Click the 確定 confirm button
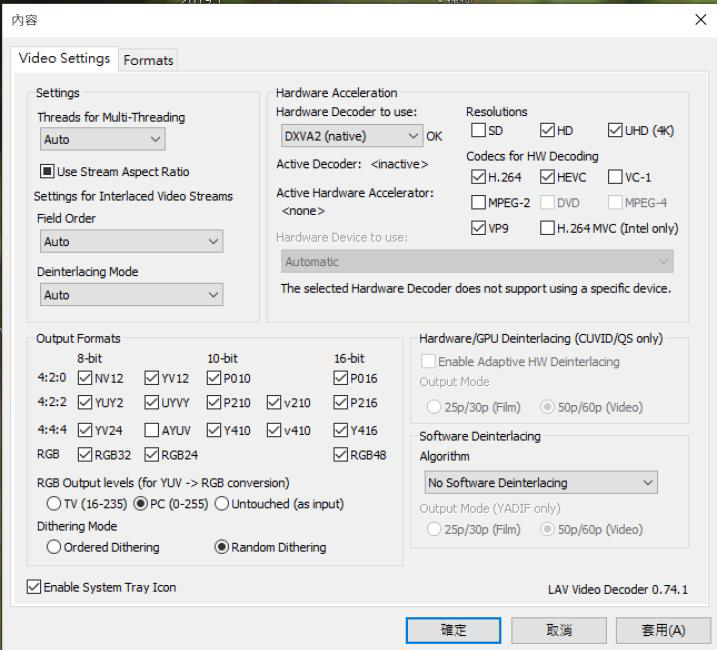This screenshot has height=650, width=717. click(453, 630)
